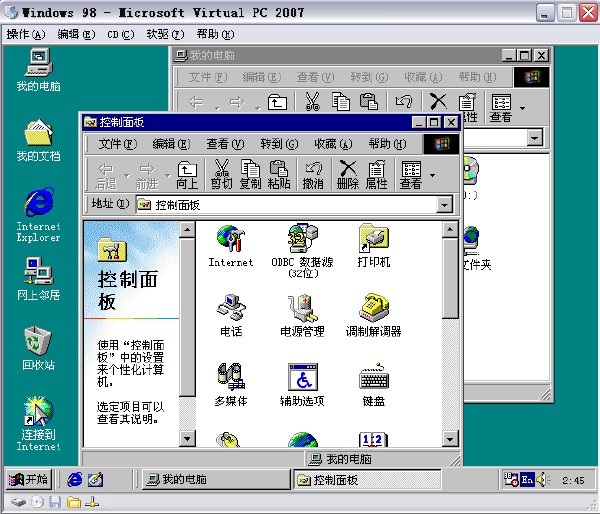Click the scissors Cut icon in 我的电脑 toolbar
Viewport: 600px width, 514px height.
(x=312, y=101)
